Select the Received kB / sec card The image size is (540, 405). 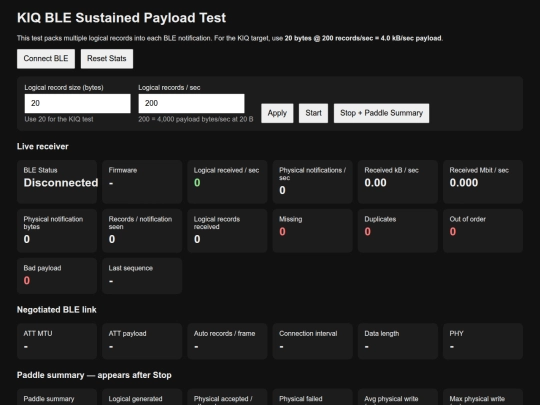coord(398,182)
